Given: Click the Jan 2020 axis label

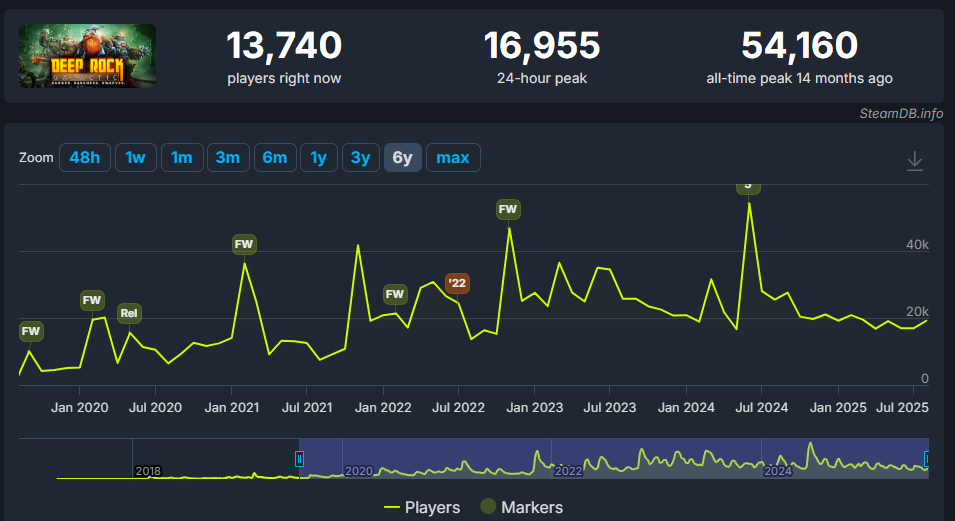Looking at the screenshot, I should coord(80,408).
